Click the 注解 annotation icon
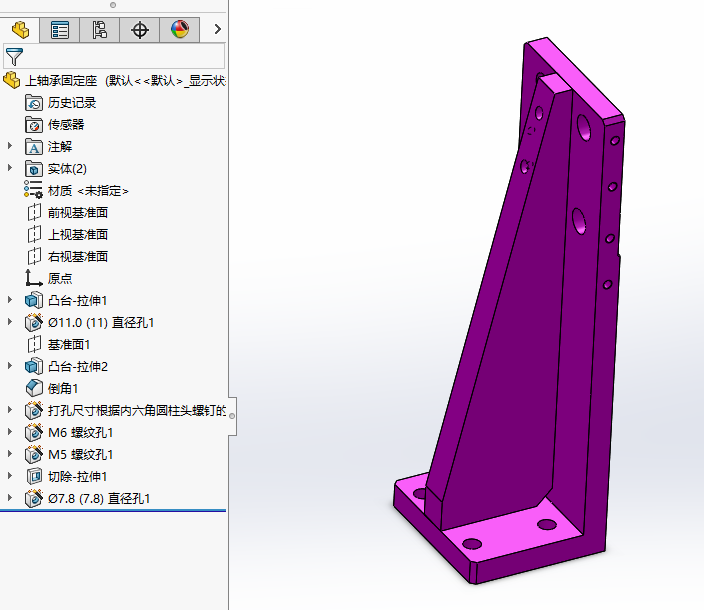Image resolution: width=704 pixels, height=610 pixels. point(34,147)
